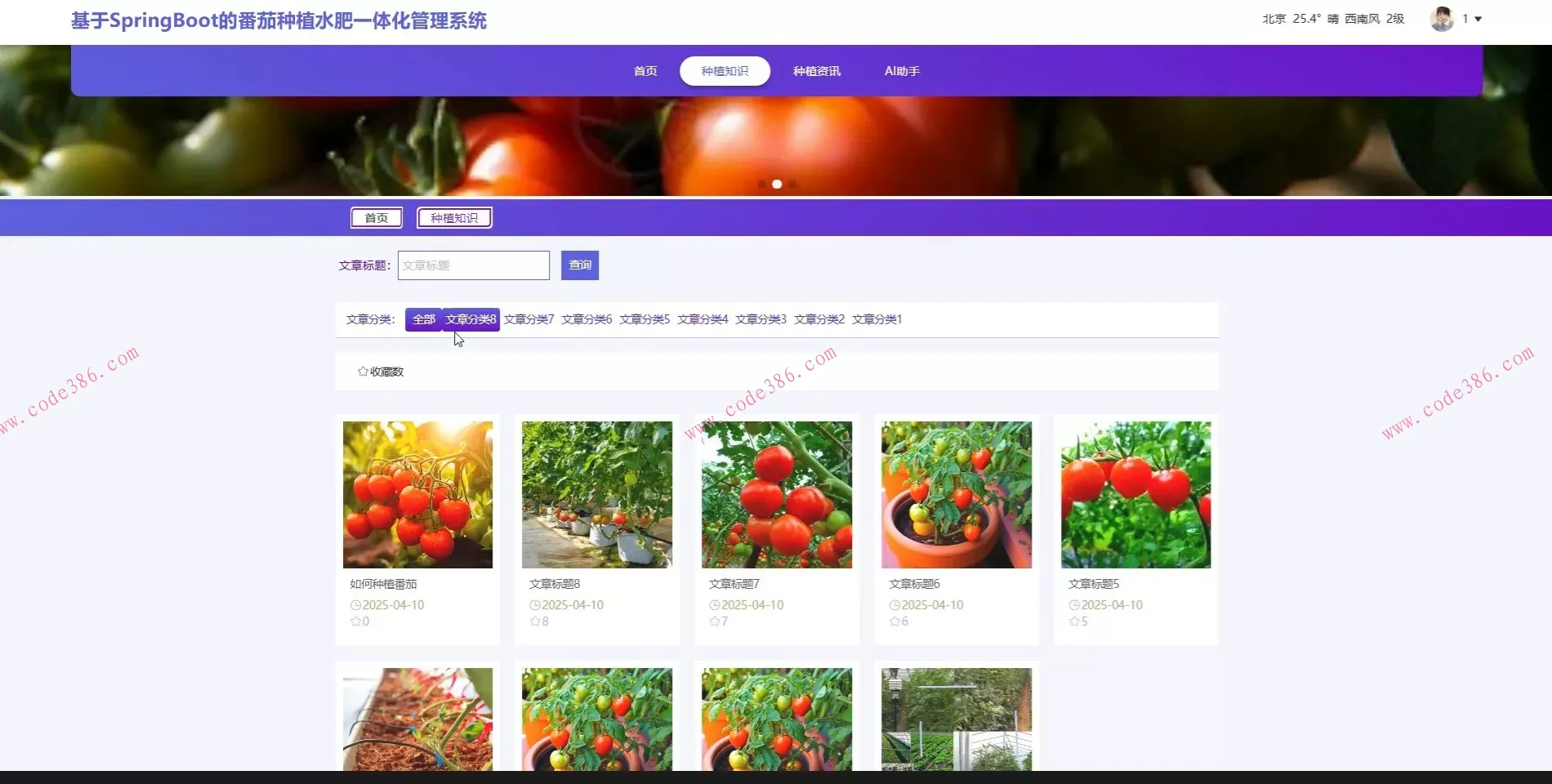The height and width of the screenshot is (784, 1552).
Task: Switch to the AI助手 tab
Action: click(901, 71)
